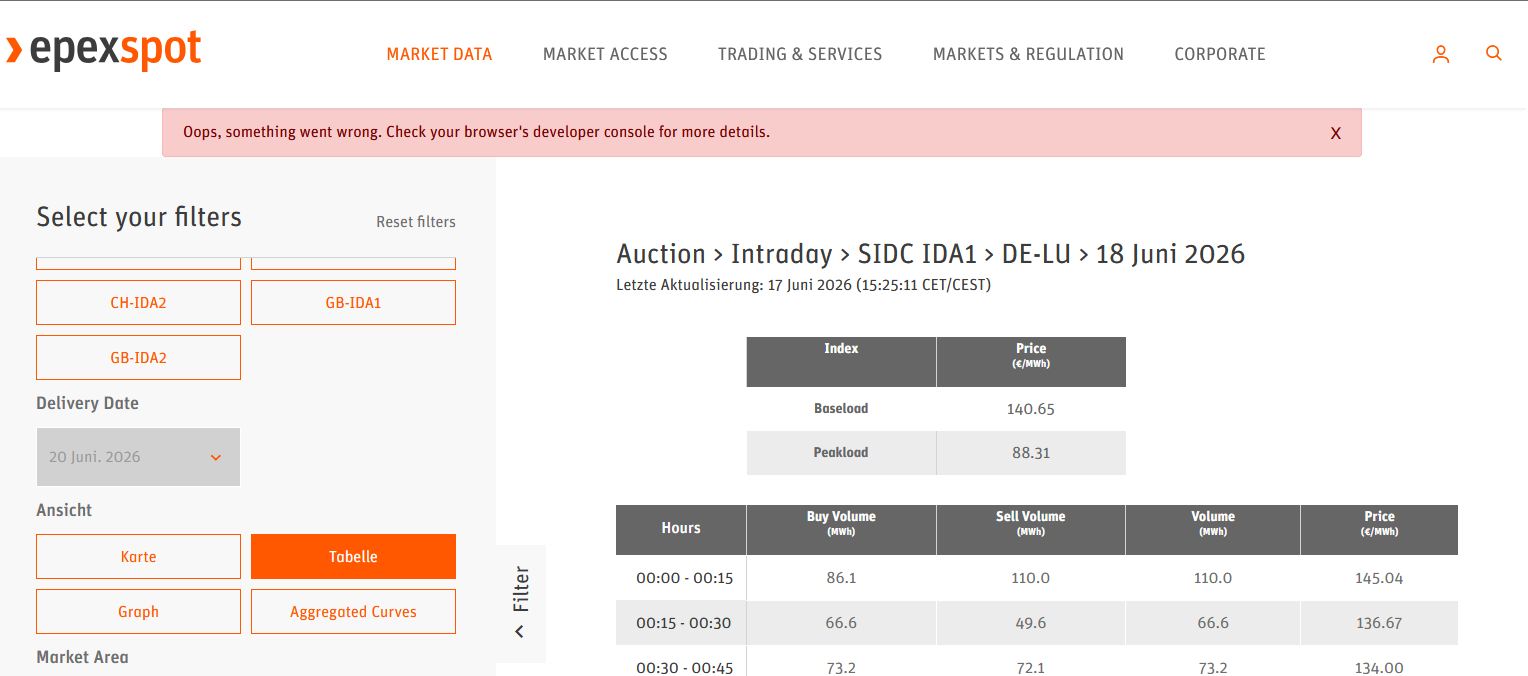The width and height of the screenshot is (1528, 676).
Task: Switch view to Karte
Action: tap(138, 556)
